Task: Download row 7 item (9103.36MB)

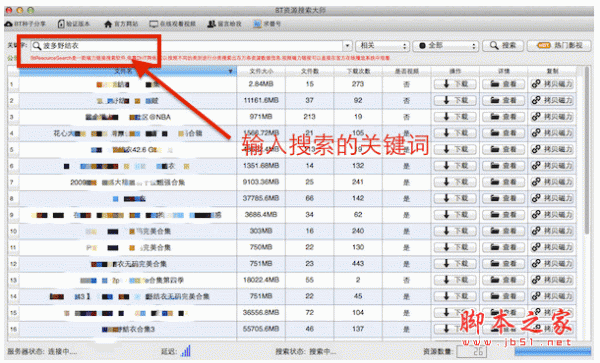Action: (455, 182)
